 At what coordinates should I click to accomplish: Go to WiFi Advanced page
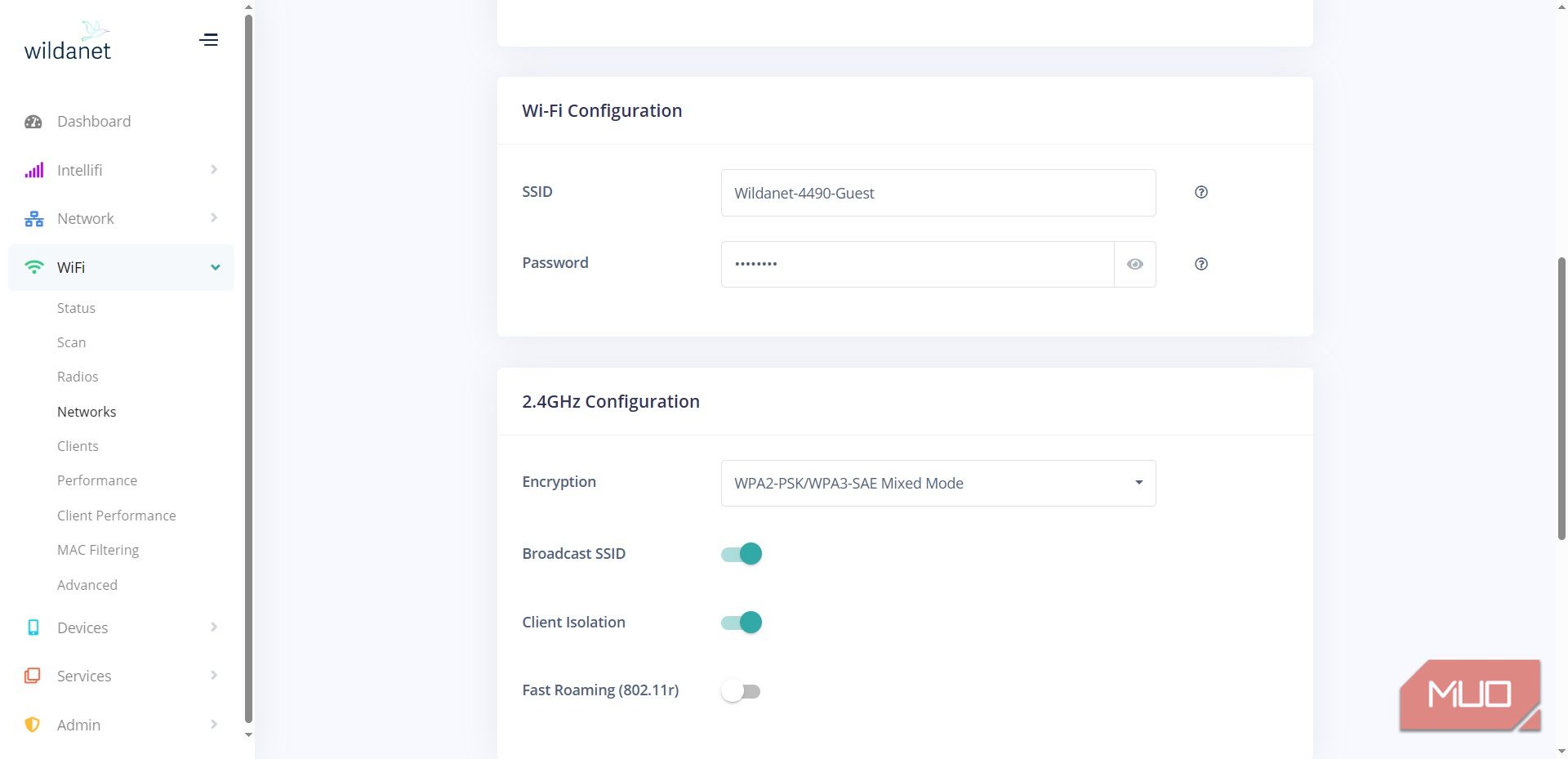click(x=87, y=585)
